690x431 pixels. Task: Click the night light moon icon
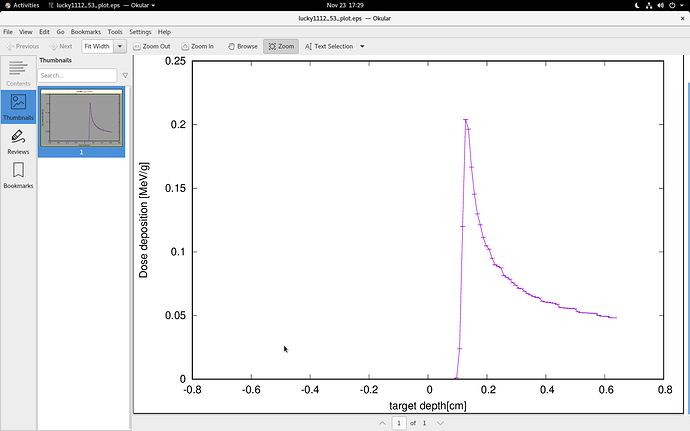pyautogui.click(x=637, y=5)
